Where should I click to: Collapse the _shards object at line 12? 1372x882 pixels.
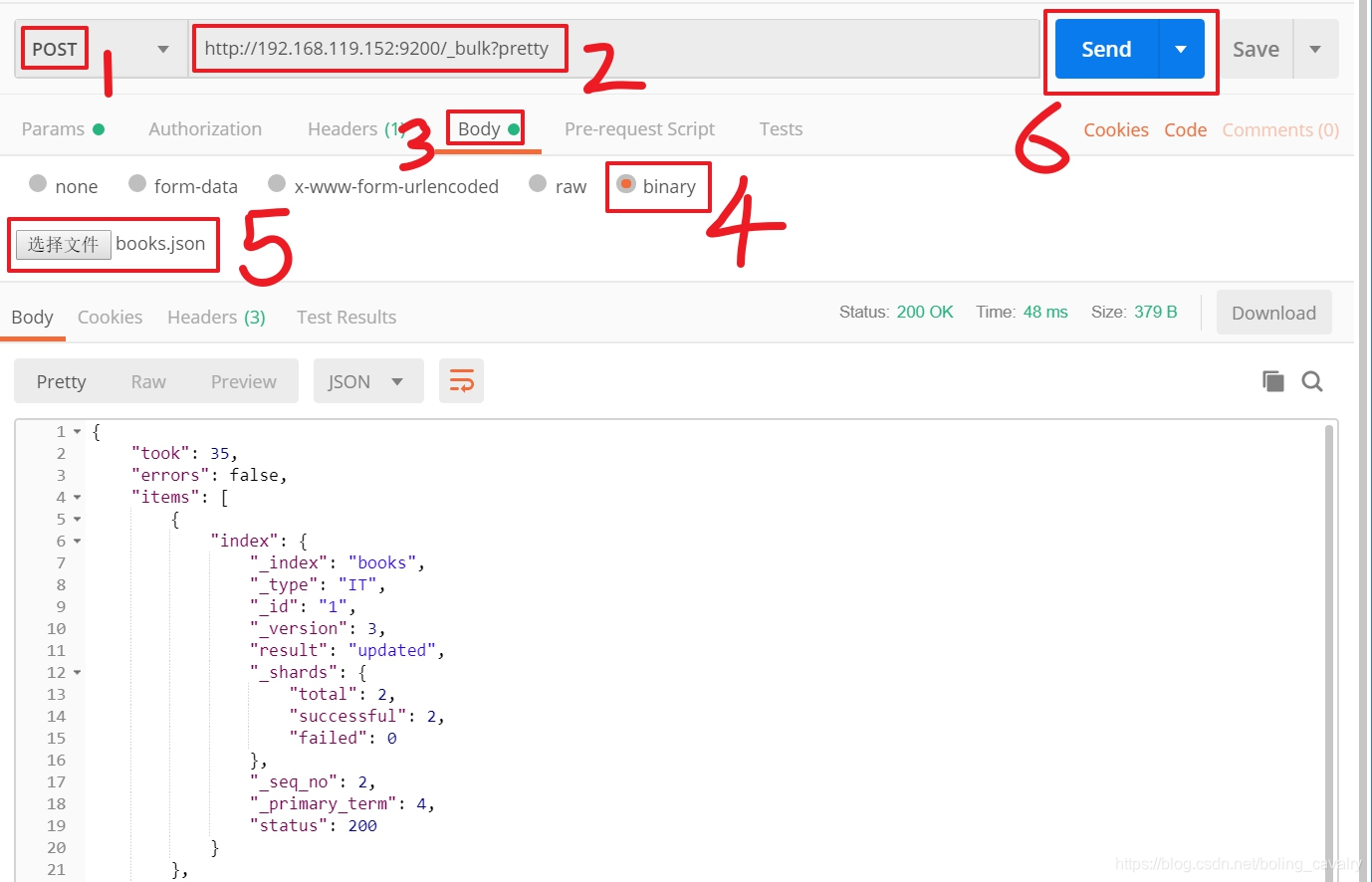(x=77, y=673)
